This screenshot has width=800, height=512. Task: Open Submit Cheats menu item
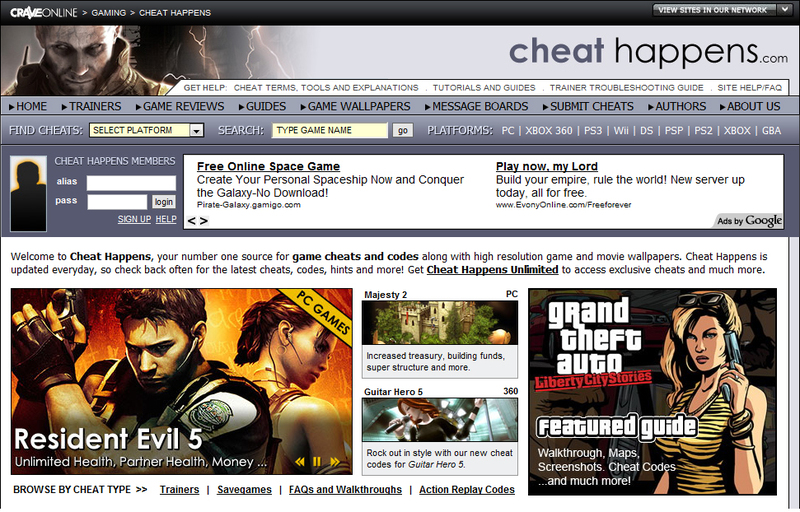588,106
